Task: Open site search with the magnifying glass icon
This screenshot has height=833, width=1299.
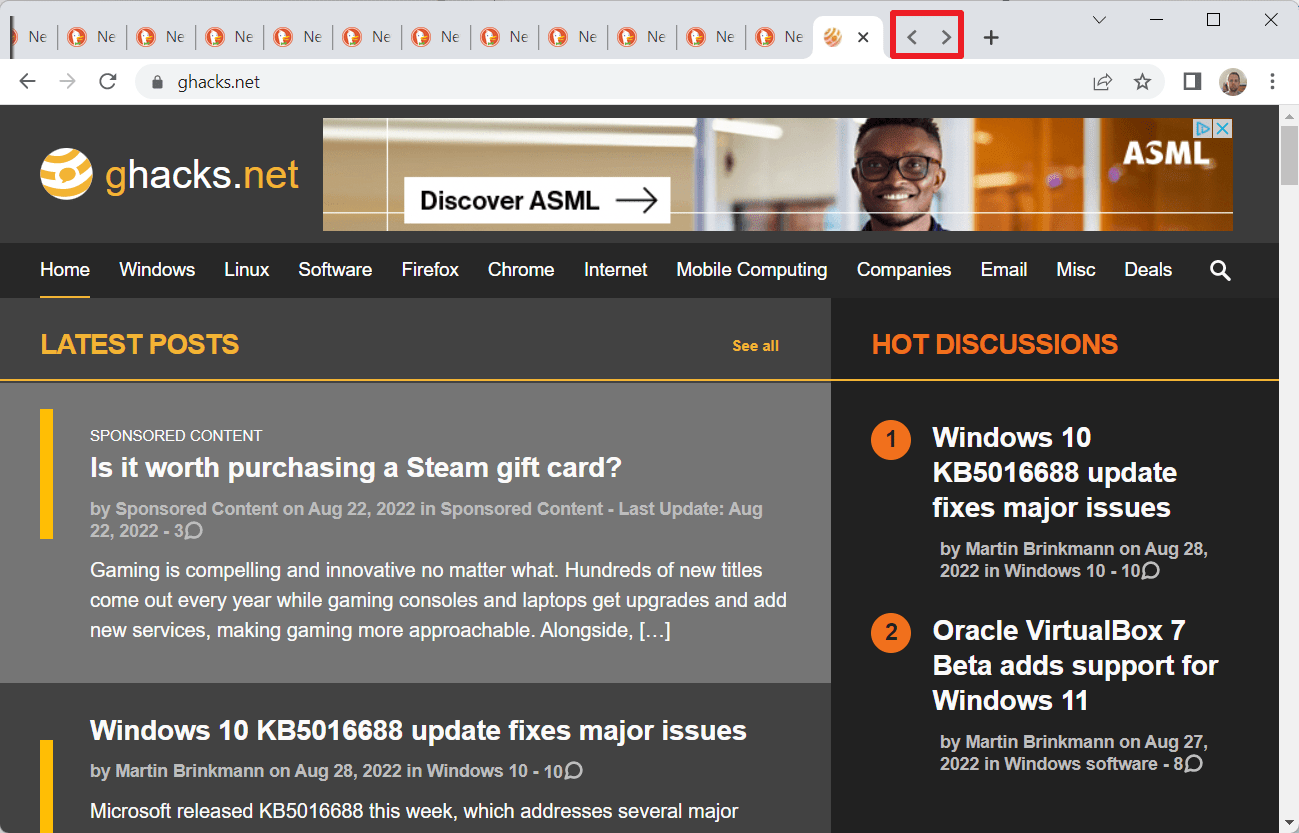Action: [x=1220, y=270]
